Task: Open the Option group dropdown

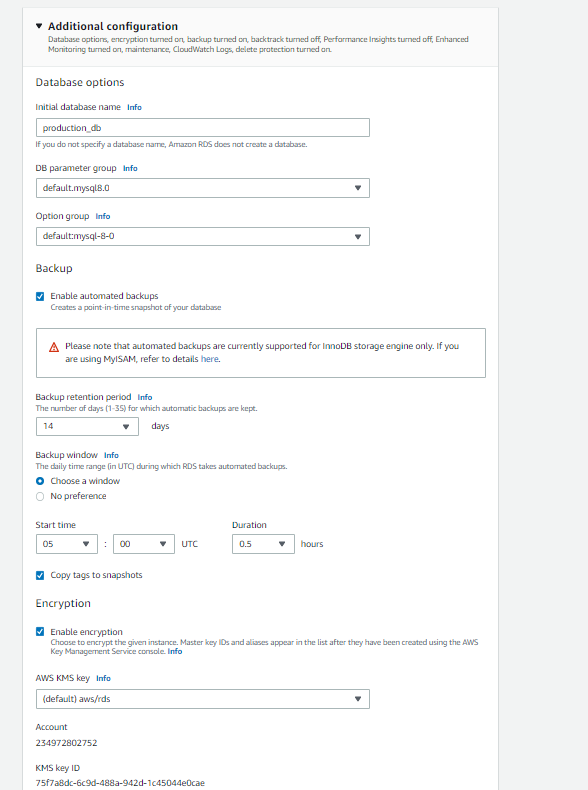Action: pos(203,236)
